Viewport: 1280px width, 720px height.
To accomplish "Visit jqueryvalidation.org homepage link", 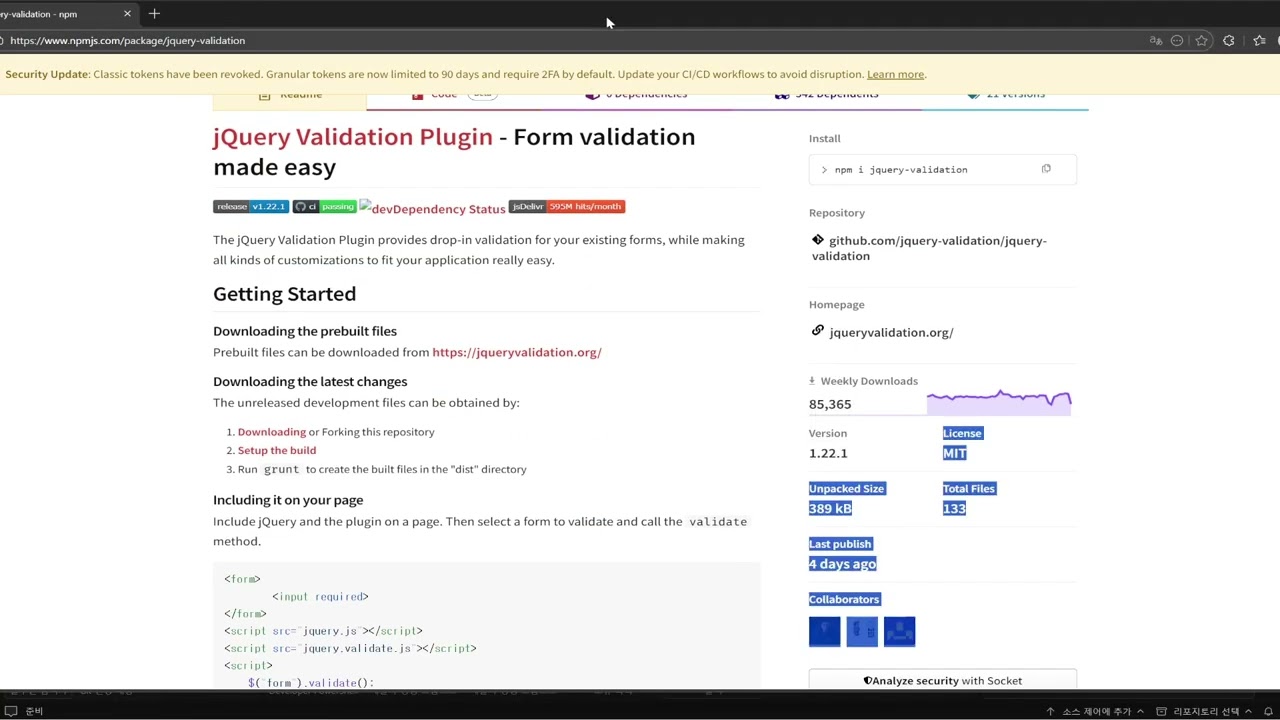I will [891, 332].
